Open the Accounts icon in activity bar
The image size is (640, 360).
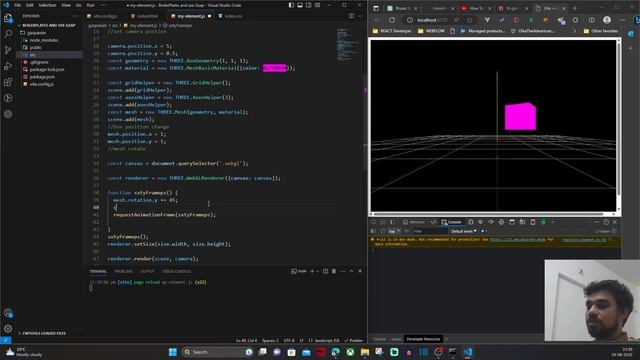[8, 313]
